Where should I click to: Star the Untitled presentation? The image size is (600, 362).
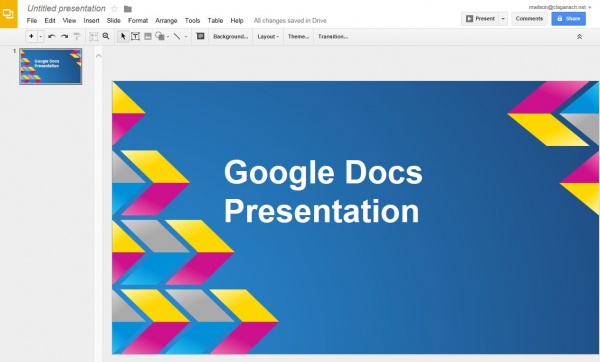click(114, 8)
